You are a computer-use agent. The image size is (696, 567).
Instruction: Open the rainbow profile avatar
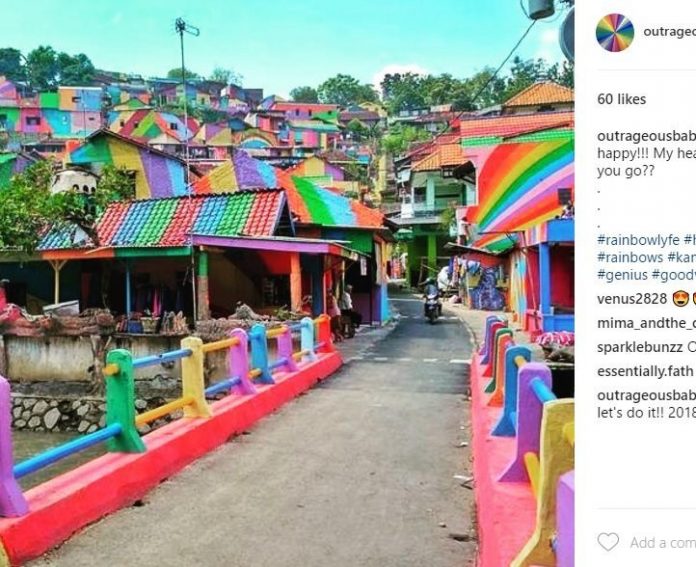tap(614, 32)
